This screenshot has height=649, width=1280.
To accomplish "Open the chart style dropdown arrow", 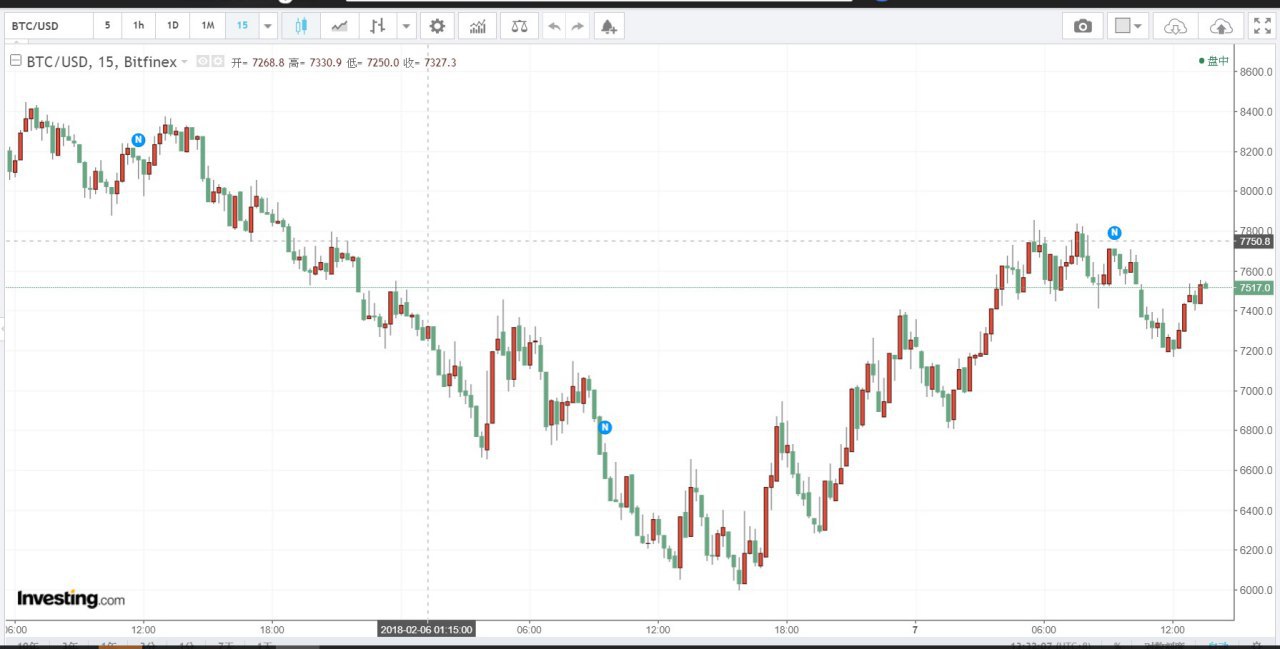I will 406,26.
